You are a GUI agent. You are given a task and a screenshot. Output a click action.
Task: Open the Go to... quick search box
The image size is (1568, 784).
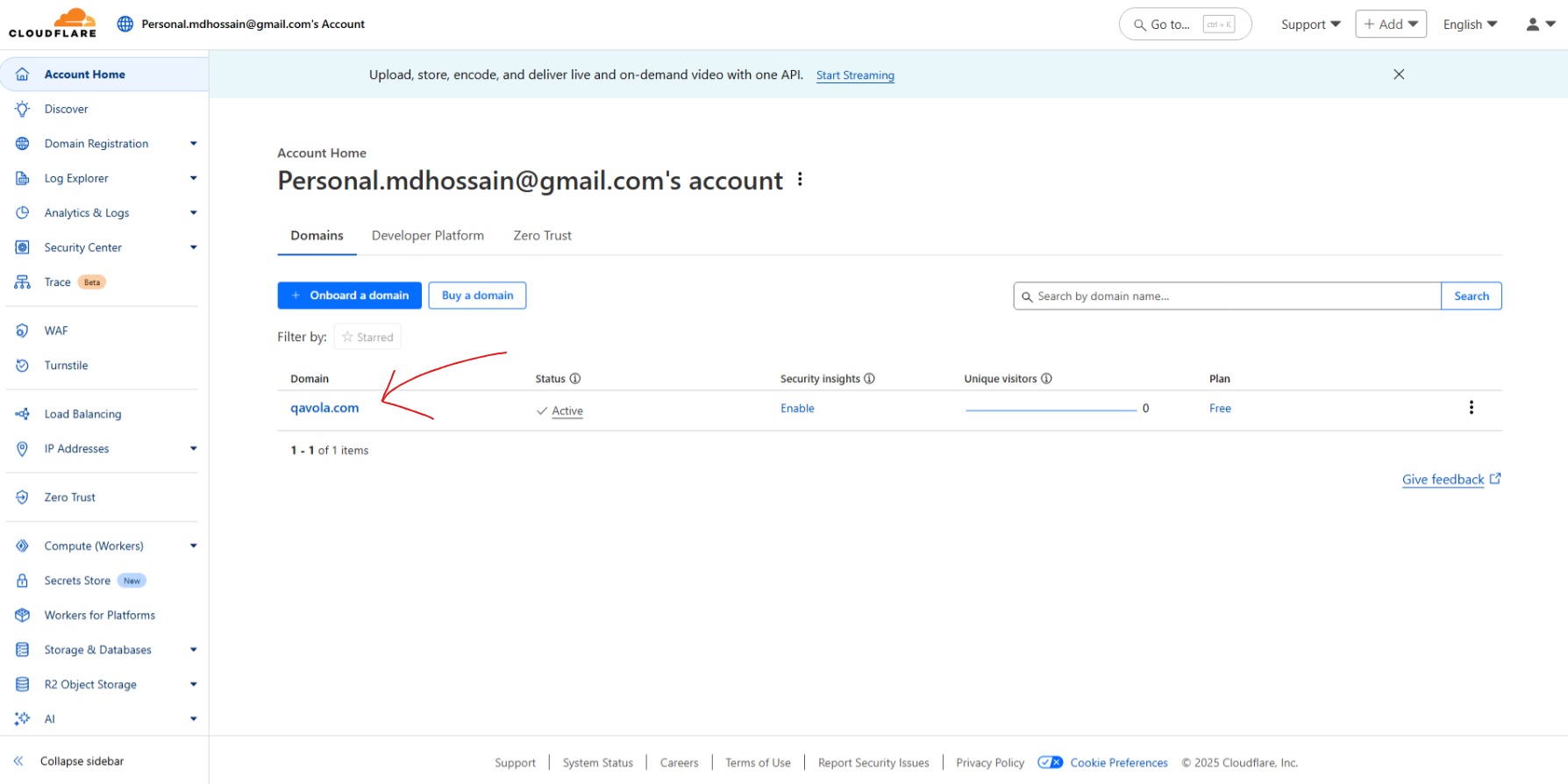1185,25
